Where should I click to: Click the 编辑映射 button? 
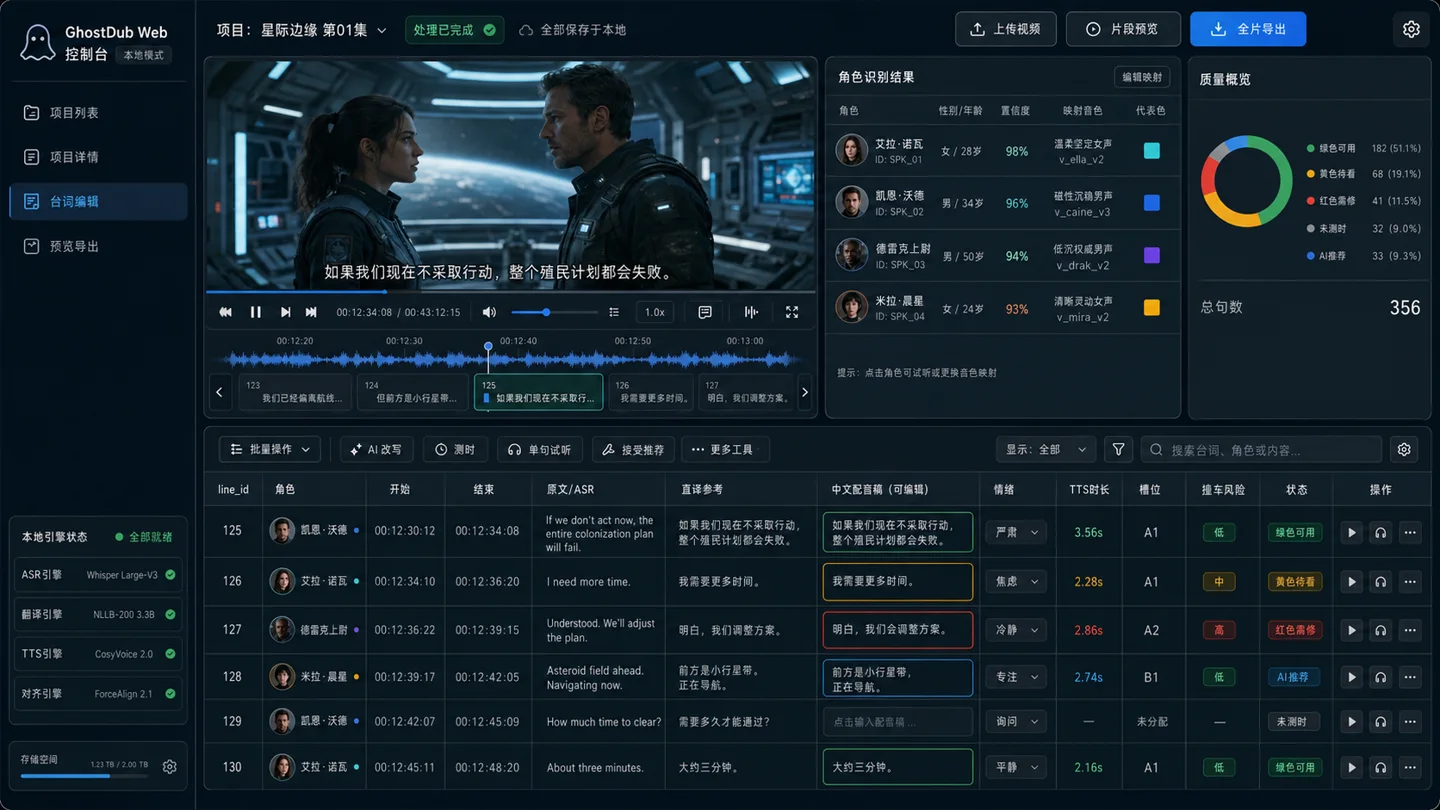click(1142, 77)
